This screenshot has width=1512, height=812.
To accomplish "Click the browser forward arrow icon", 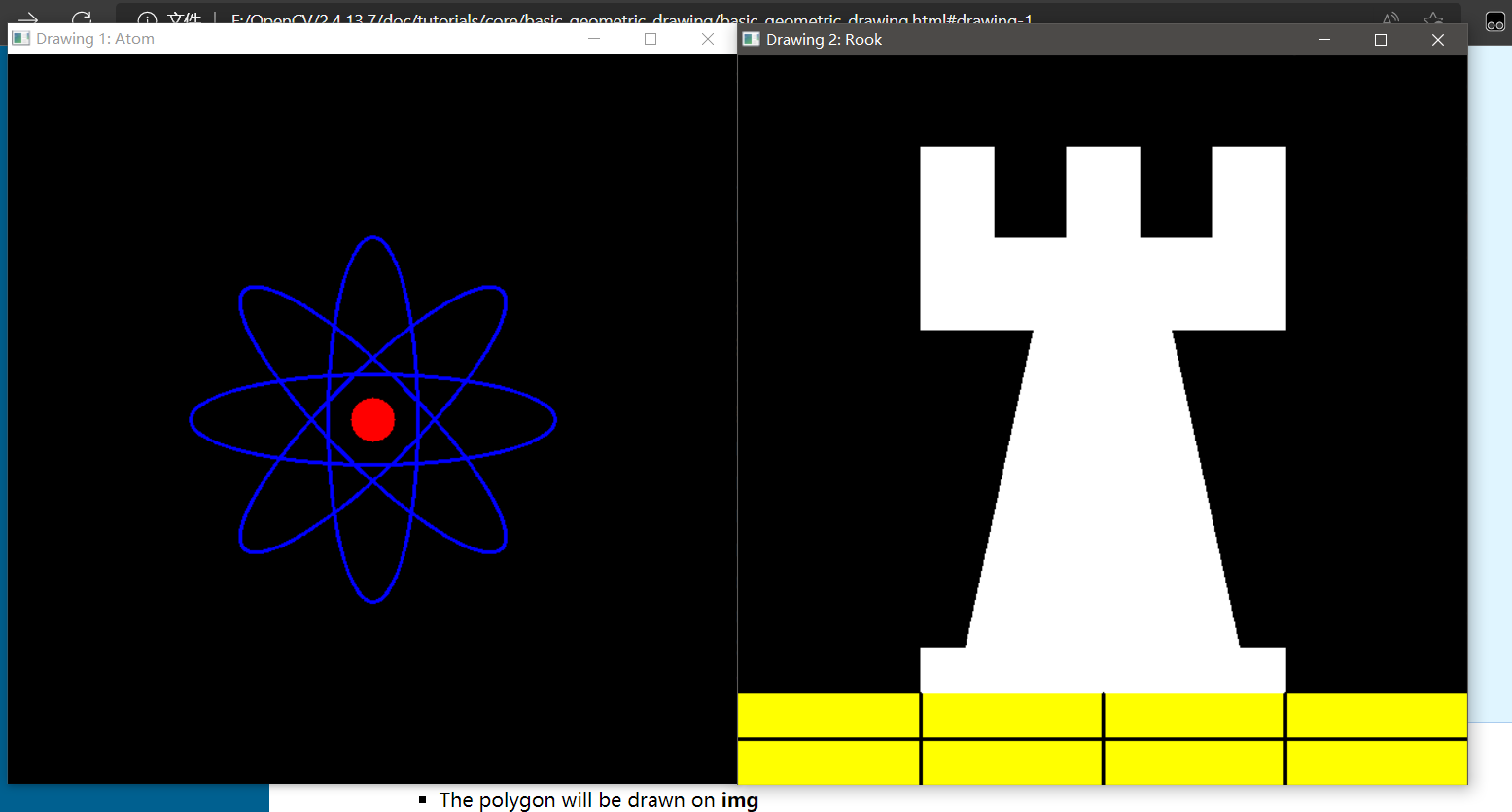I will click(x=28, y=18).
